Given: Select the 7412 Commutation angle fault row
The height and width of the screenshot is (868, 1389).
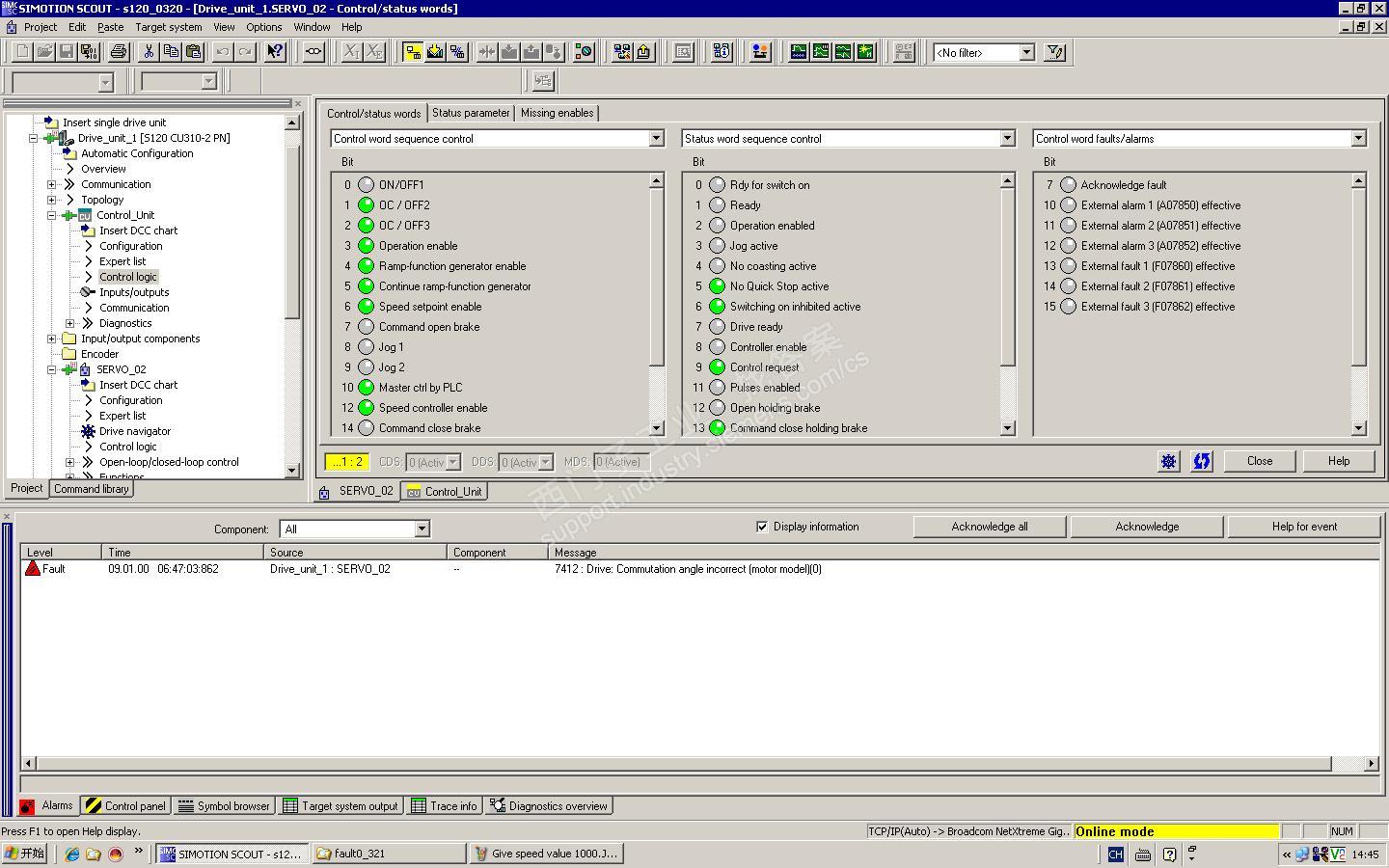Looking at the screenshot, I should (700, 569).
